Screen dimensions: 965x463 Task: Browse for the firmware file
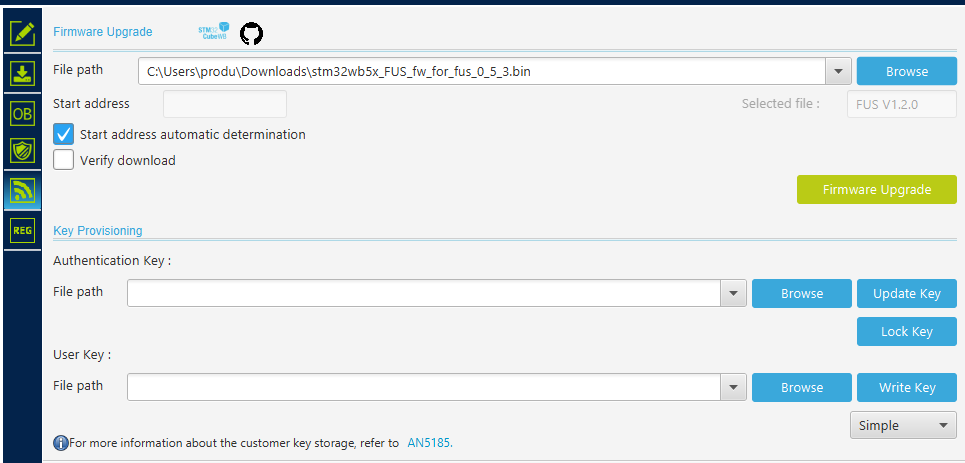[x=906, y=71]
